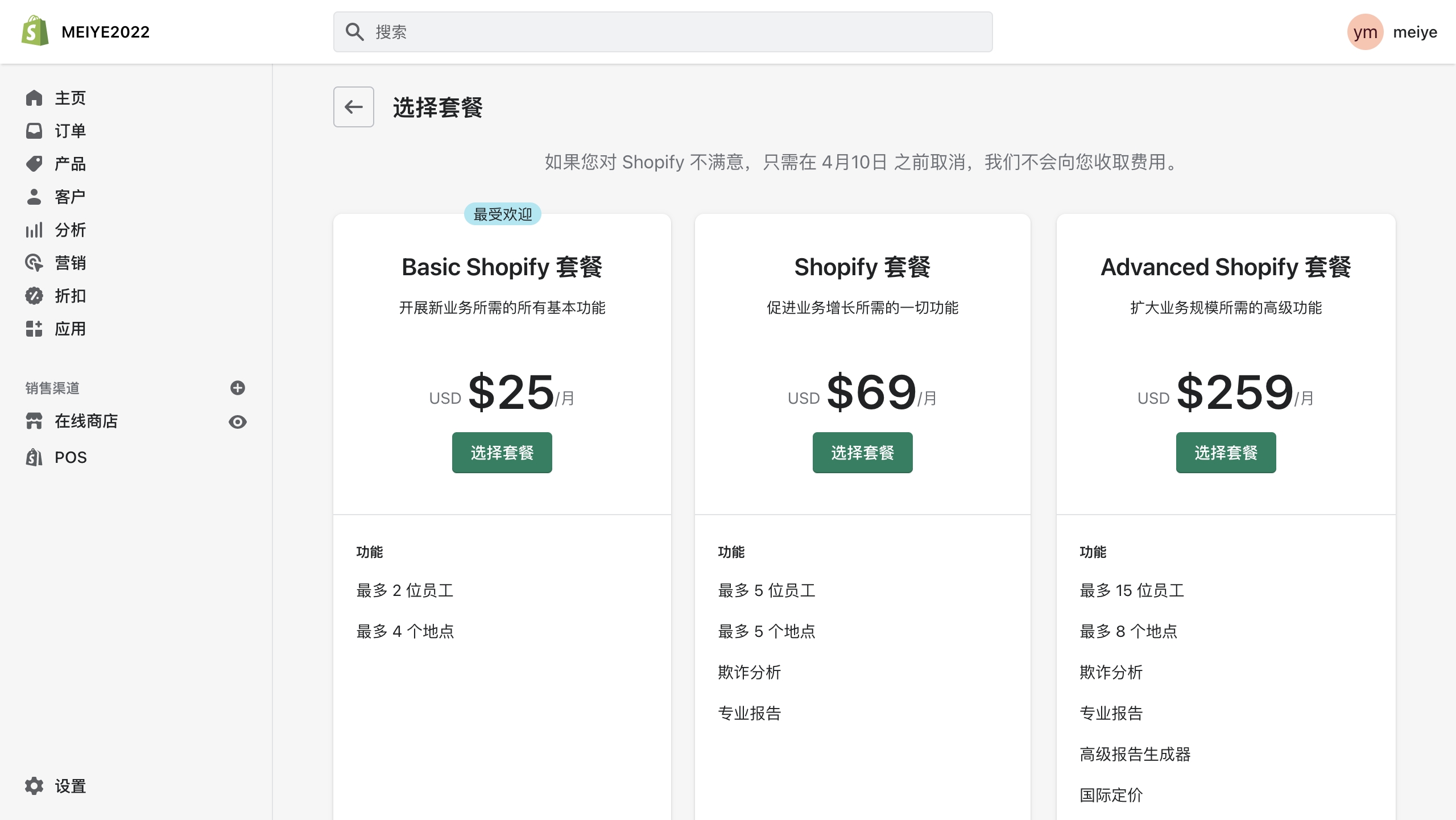The image size is (1456, 820).
Task: Click 扩大业务规模所需的高级功能 description
Action: [1226, 308]
